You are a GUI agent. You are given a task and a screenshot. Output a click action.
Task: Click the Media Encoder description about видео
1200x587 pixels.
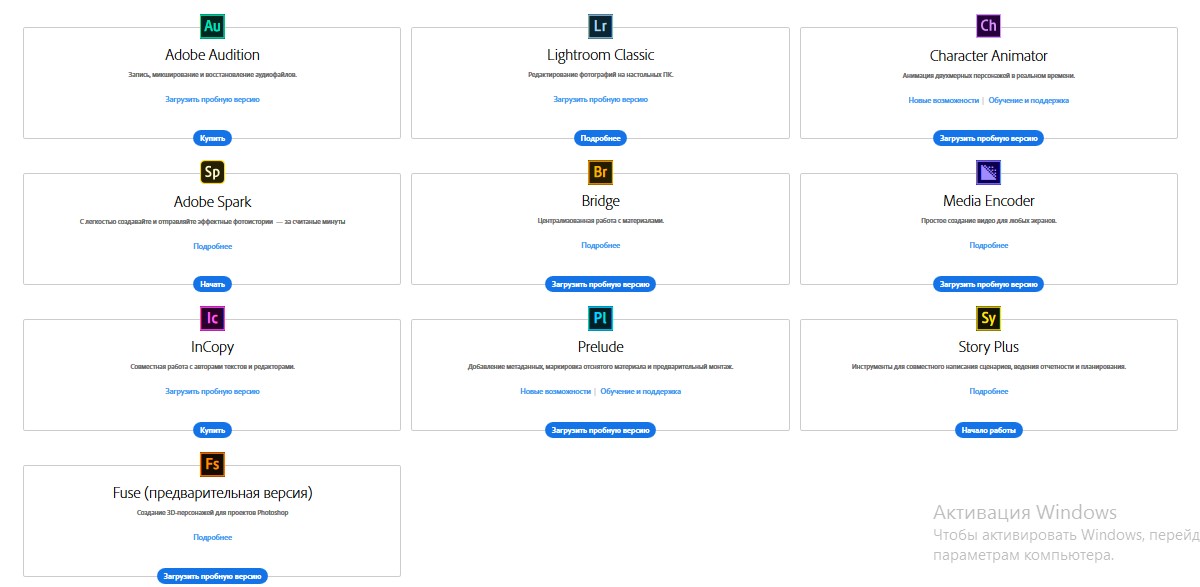click(988, 221)
